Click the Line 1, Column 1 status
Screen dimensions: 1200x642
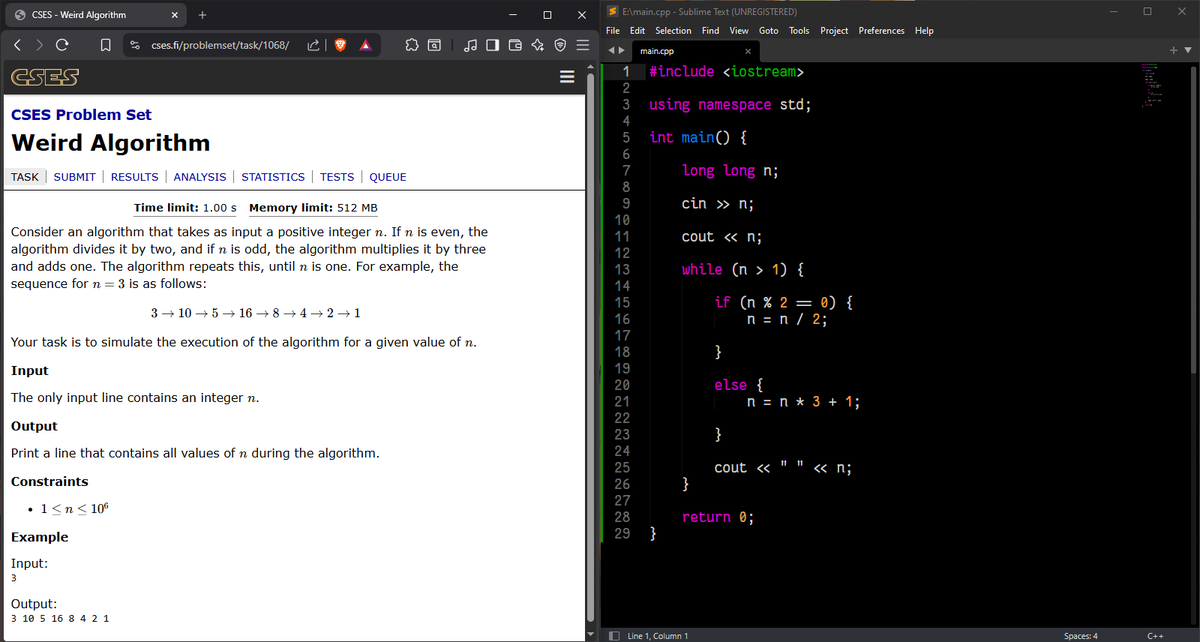tap(657, 635)
